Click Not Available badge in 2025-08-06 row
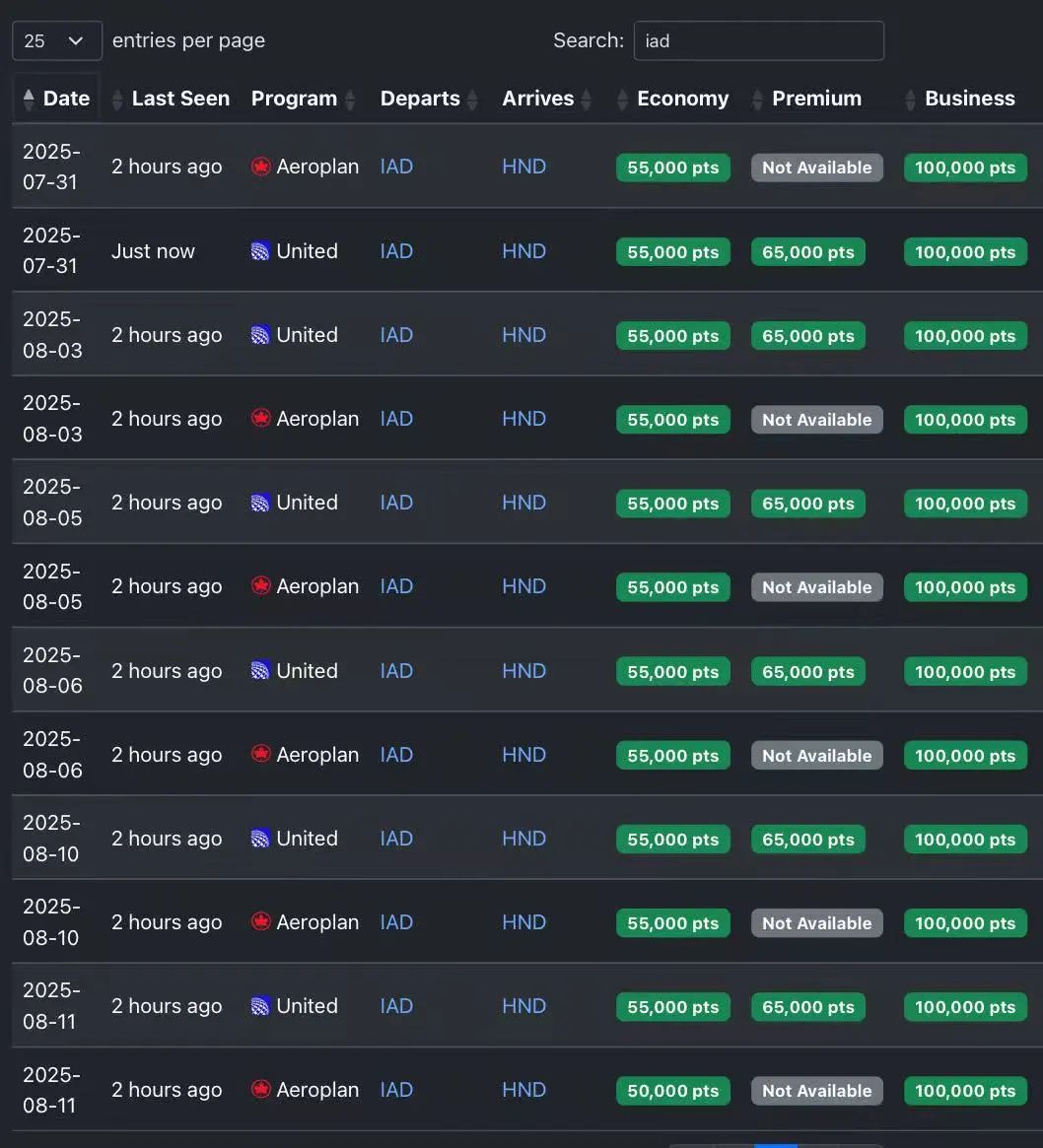 tap(816, 756)
